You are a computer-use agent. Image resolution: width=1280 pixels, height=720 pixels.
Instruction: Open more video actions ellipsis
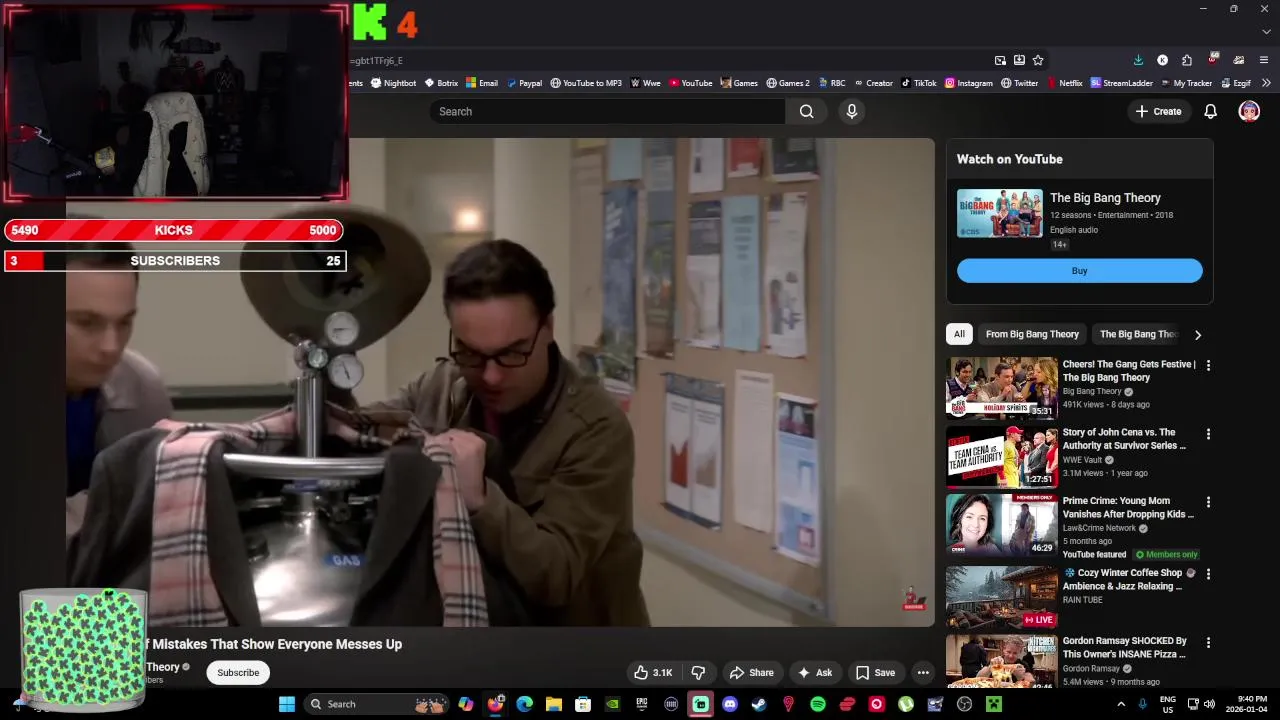tap(923, 672)
